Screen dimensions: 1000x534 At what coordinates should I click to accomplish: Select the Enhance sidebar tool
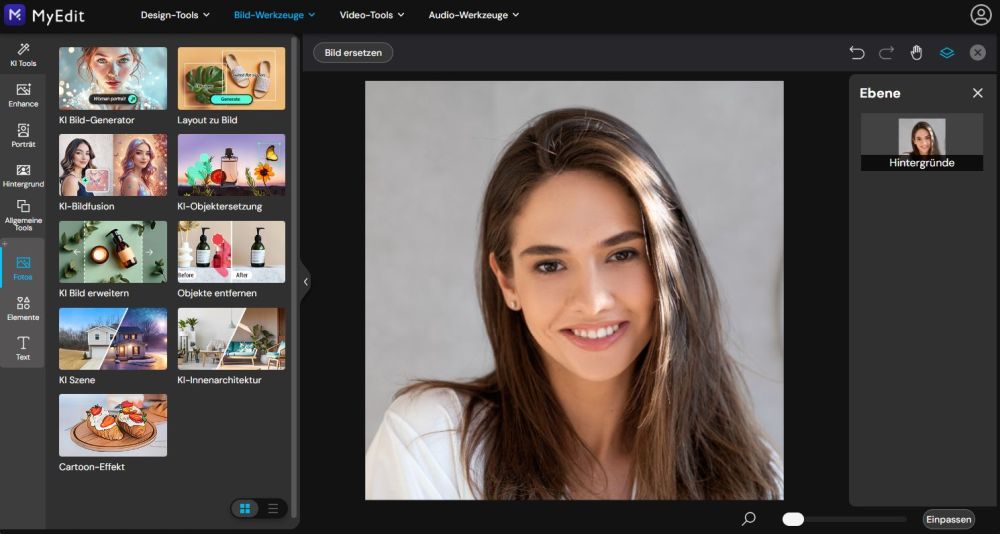[23, 95]
